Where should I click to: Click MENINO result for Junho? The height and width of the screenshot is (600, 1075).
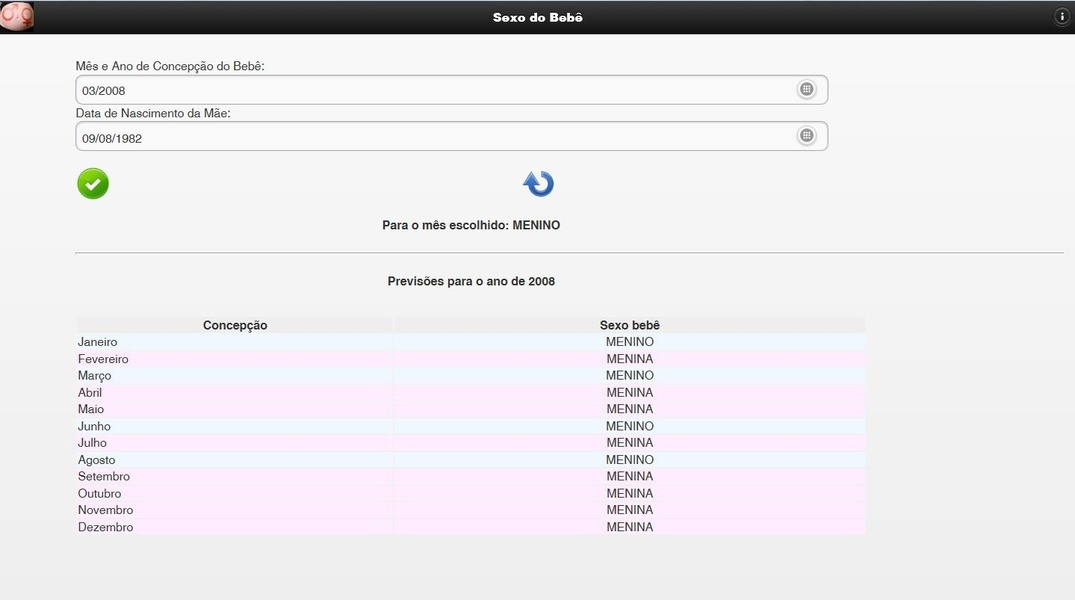click(x=629, y=426)
